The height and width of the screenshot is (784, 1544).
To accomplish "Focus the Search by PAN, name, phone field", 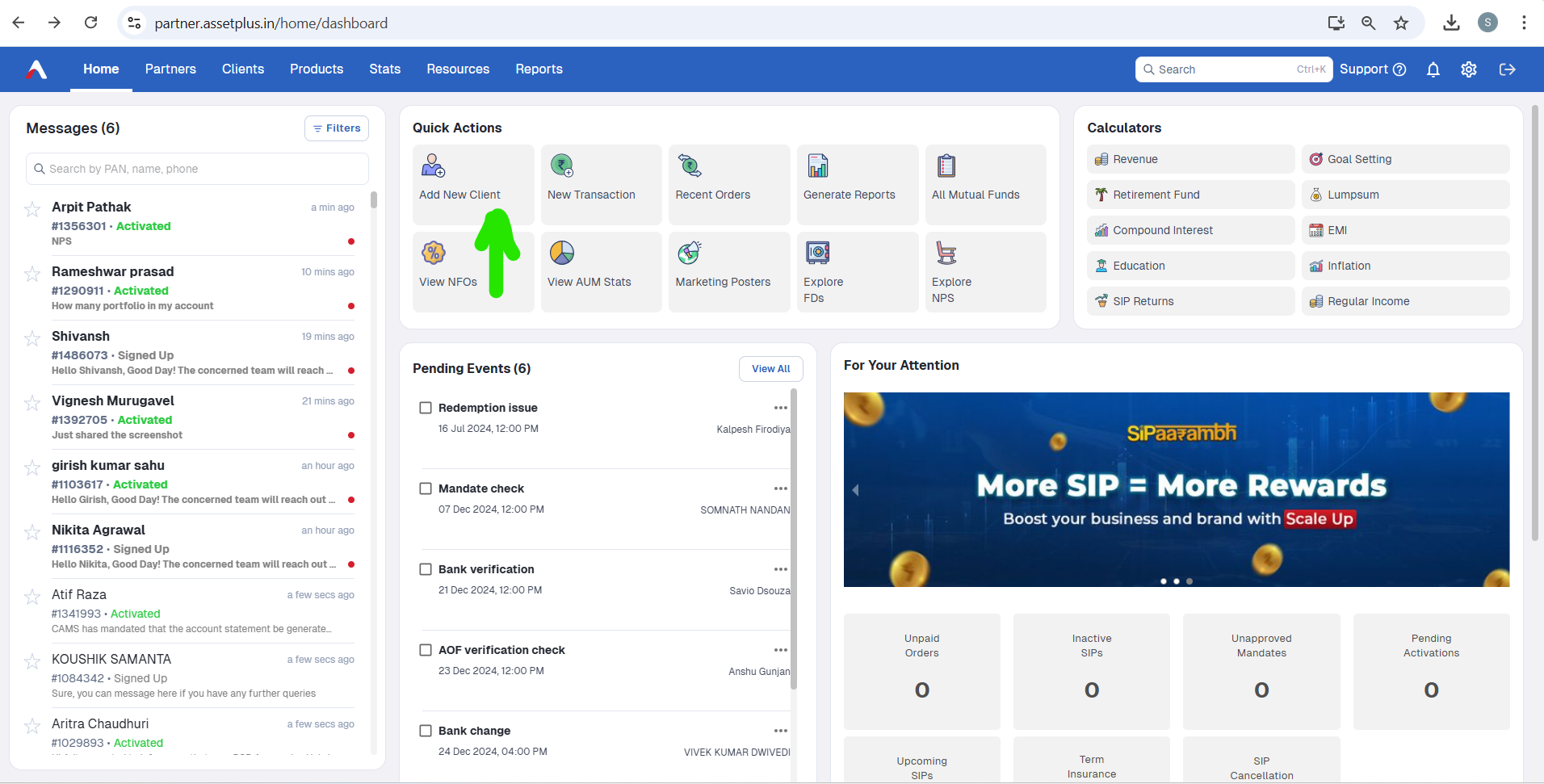I will click(x=197, y=169).
